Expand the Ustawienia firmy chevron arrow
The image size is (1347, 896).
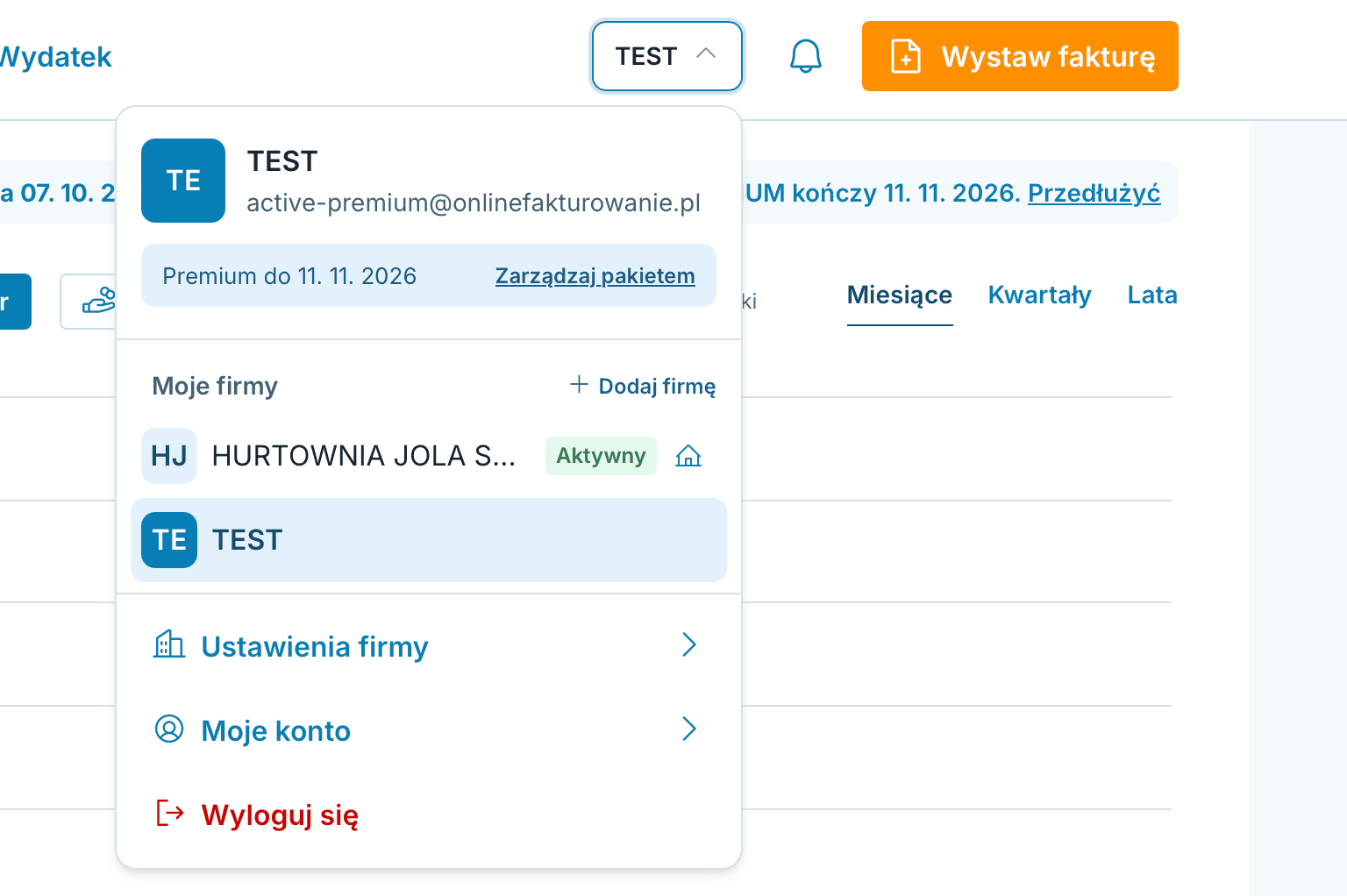click(x=689, y=645)
